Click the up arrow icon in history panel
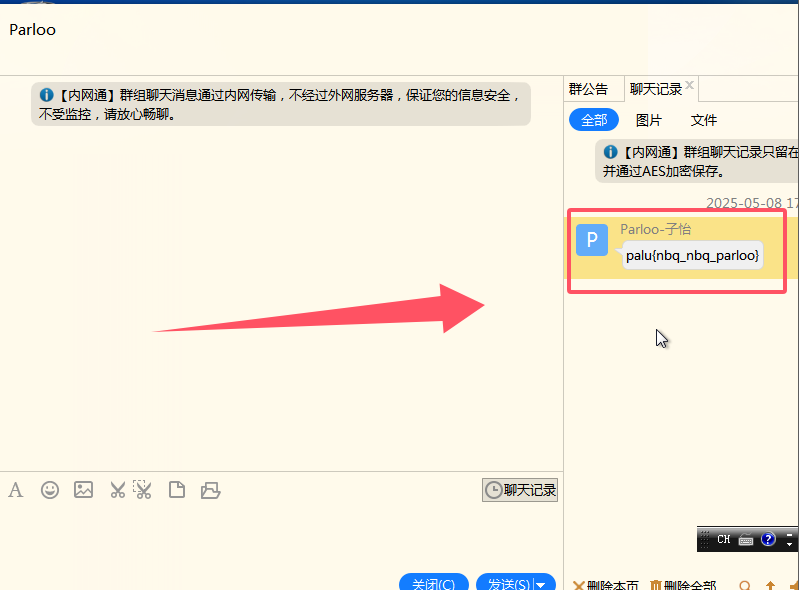 coord(770,585)
